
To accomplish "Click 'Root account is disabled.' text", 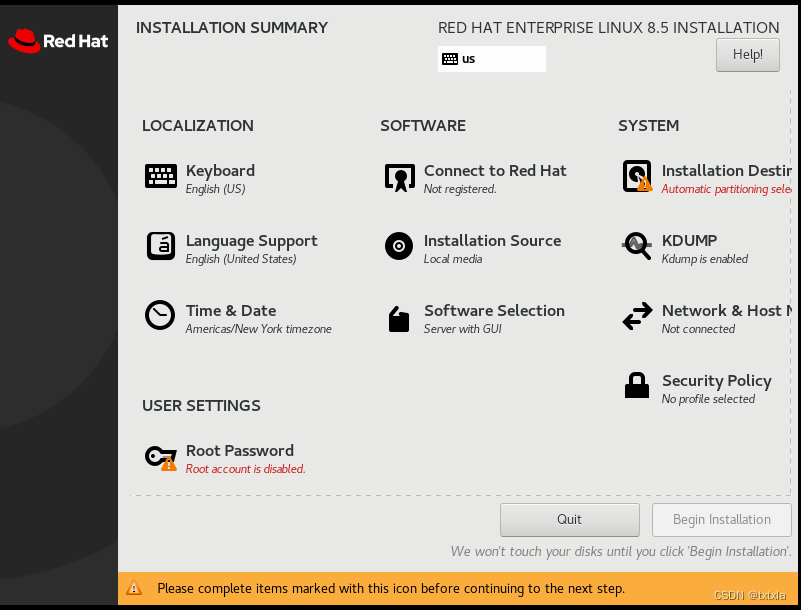I will point(245,469).
